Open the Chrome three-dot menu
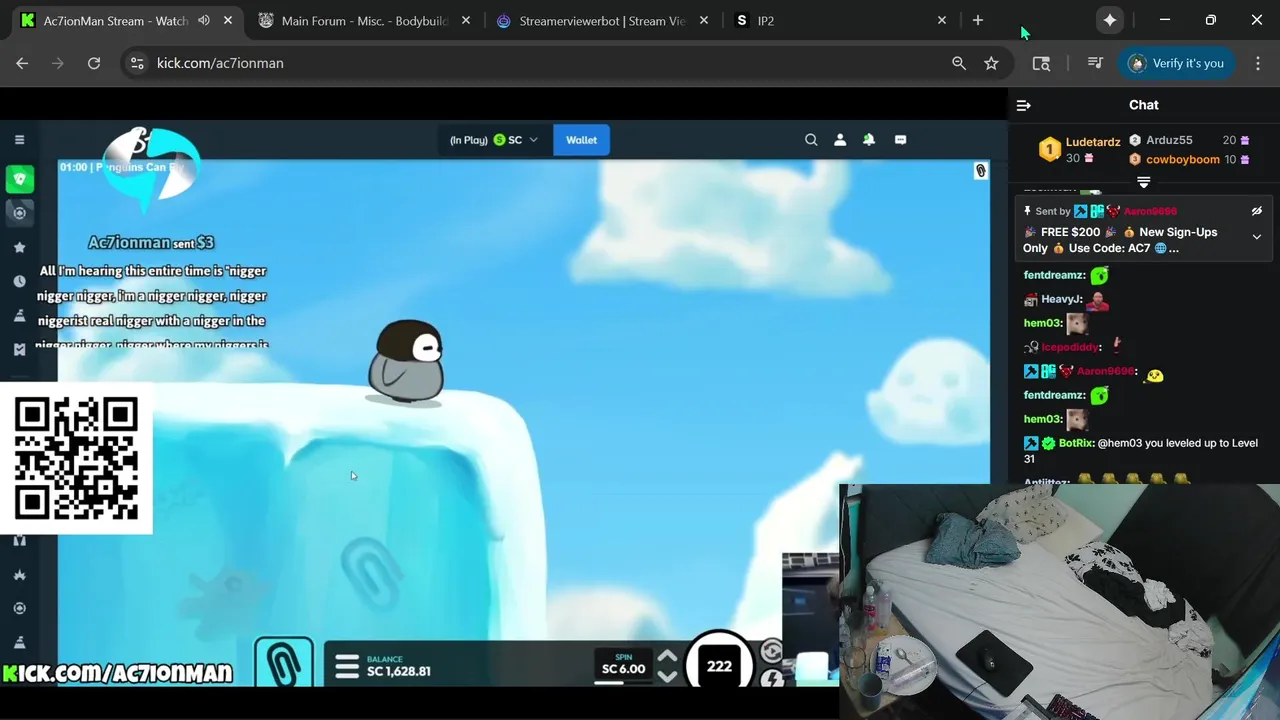Screen dimensions: 1280x720 tap(1257, 63)
